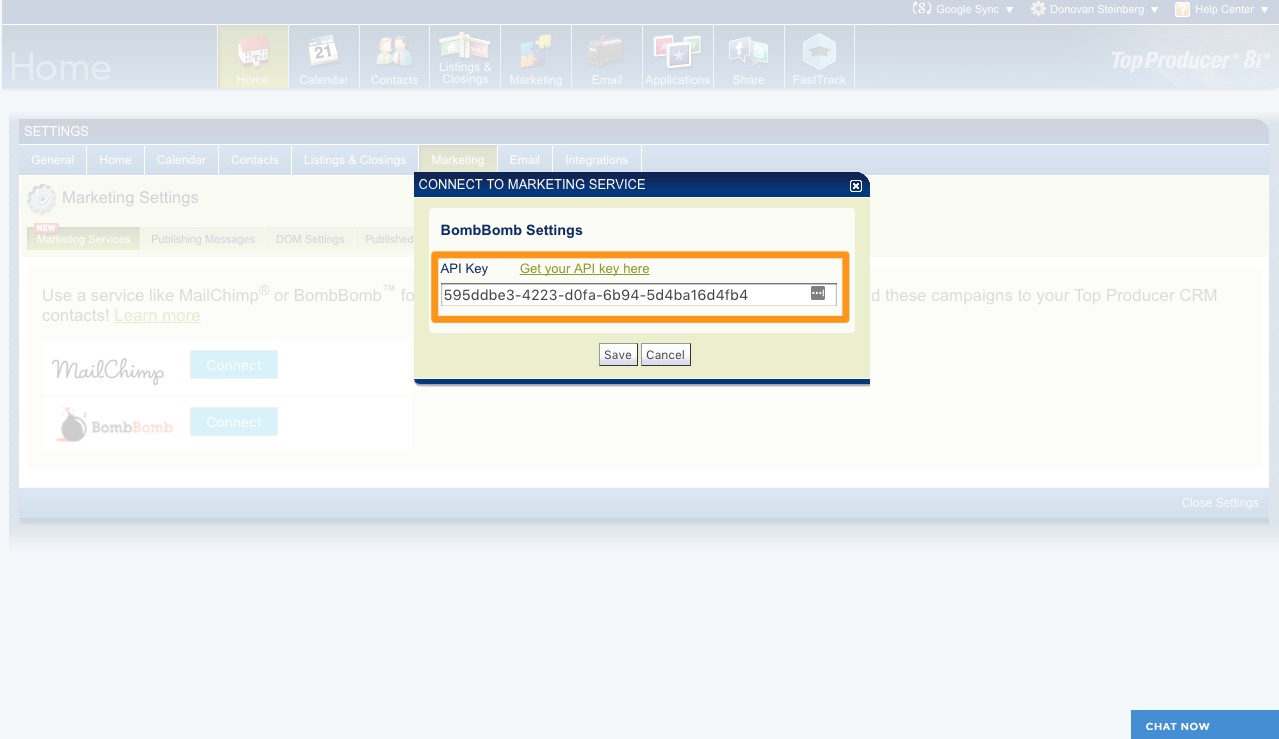Open the Calendar toolbar icon

pos(324,58)
